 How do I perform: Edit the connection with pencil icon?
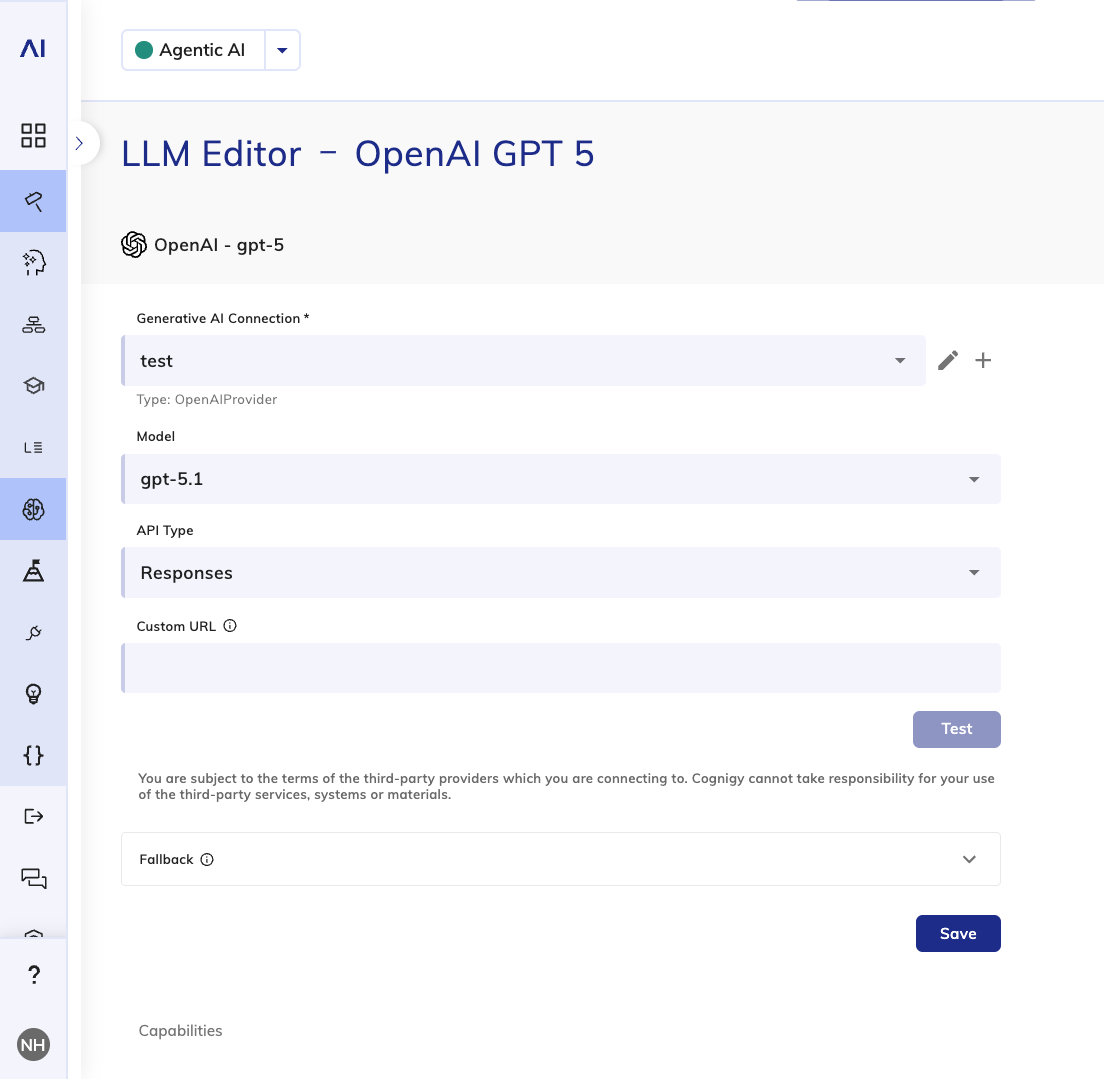(948, 361)
